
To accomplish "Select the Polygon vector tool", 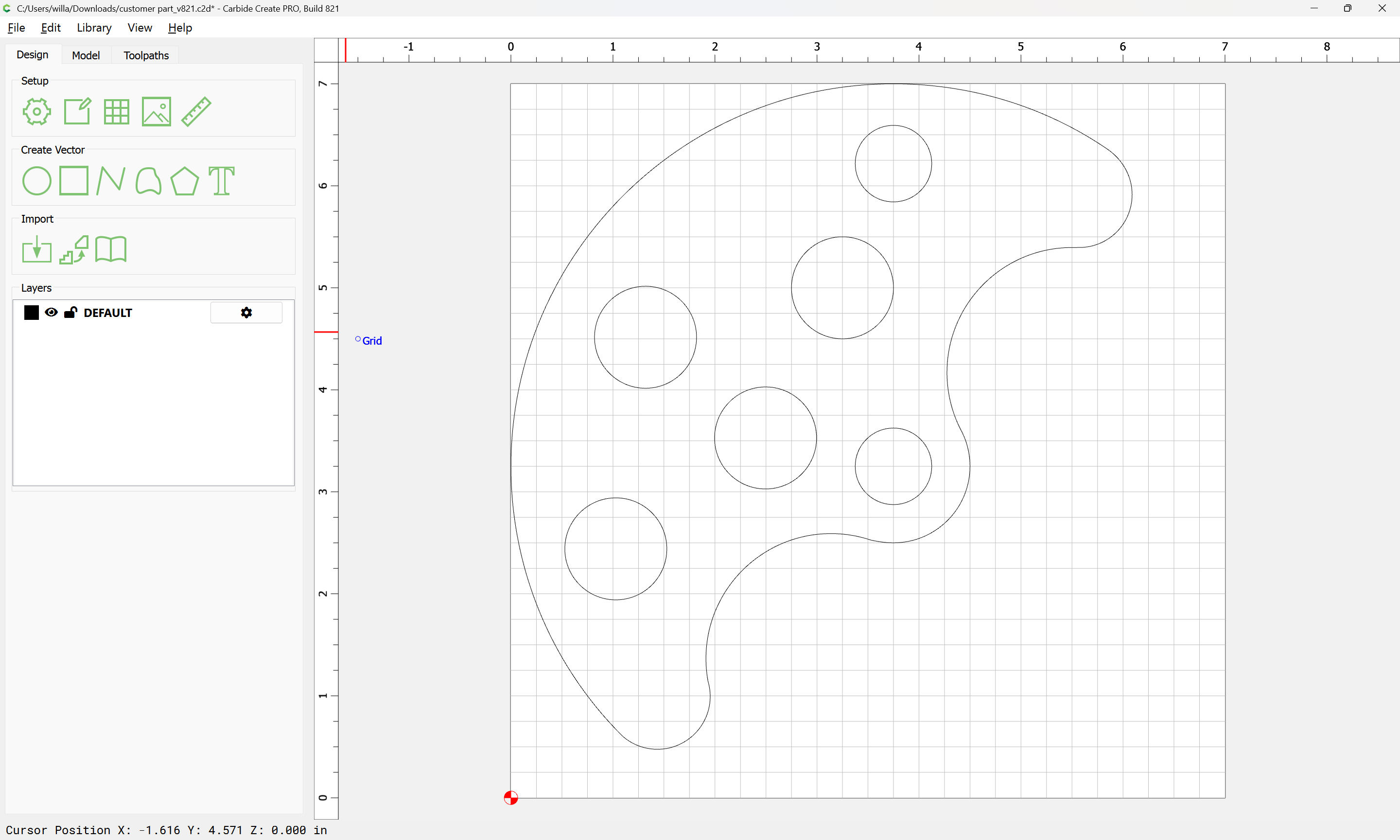I will (184, 181).
